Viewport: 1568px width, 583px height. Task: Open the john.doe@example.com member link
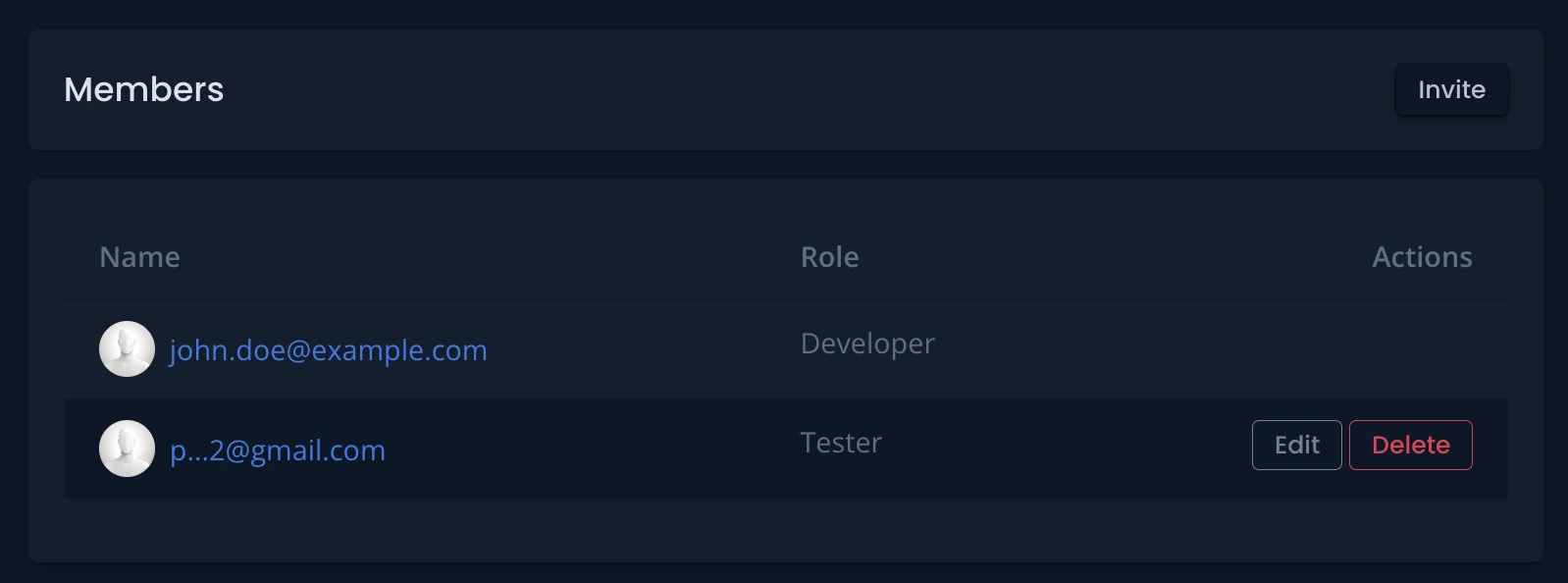coord(328,350)
